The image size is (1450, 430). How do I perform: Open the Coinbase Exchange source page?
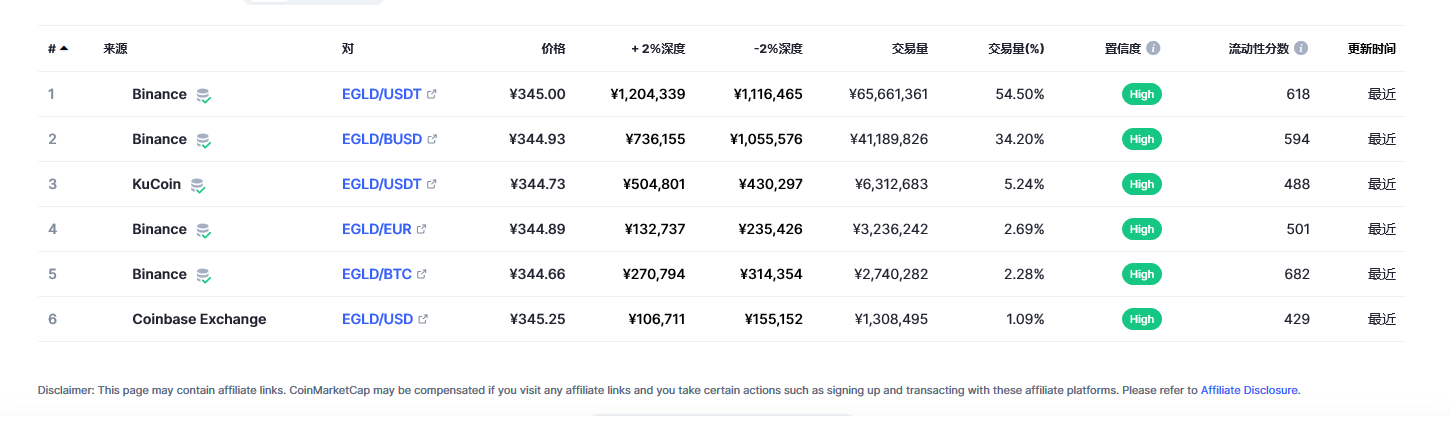[199, 319]
